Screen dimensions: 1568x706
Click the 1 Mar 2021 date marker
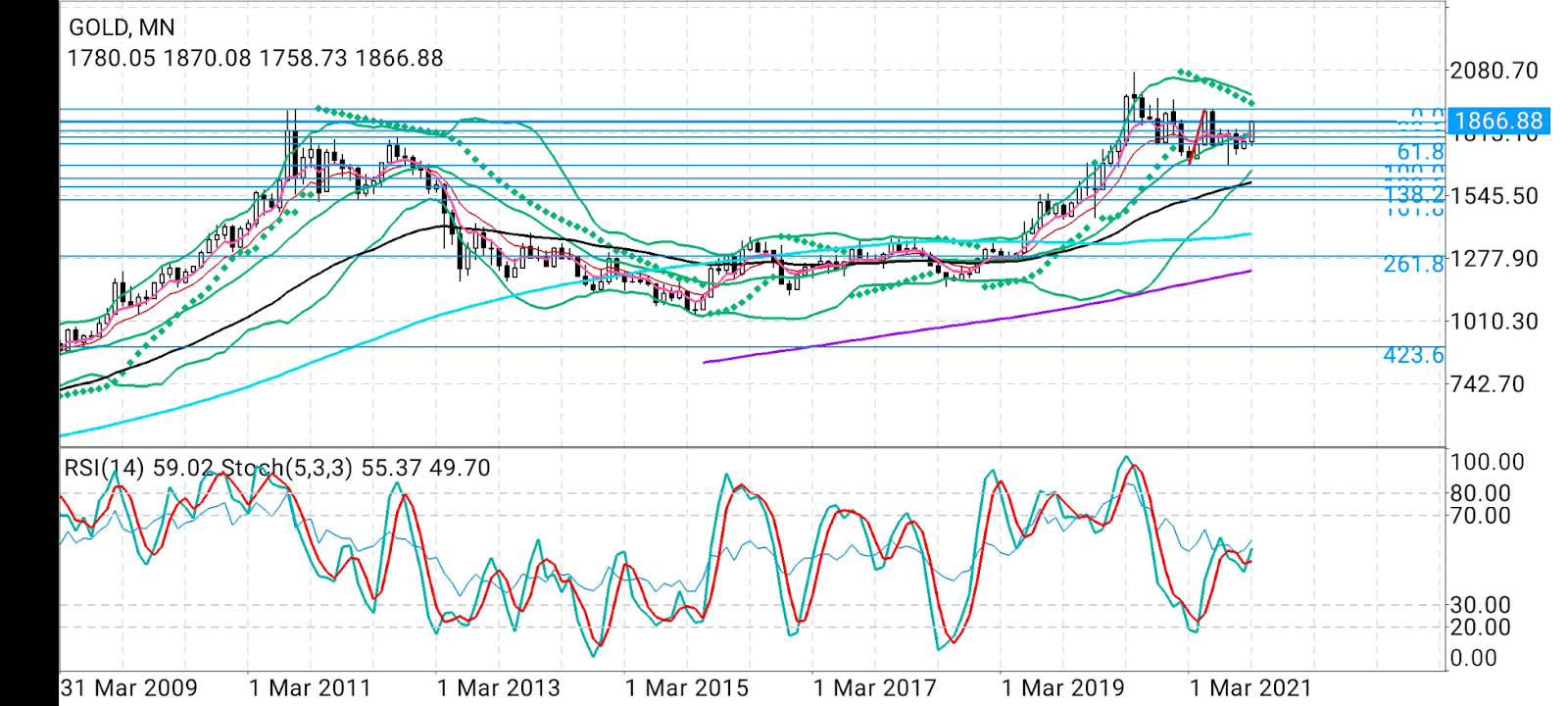coord(1249,688)
